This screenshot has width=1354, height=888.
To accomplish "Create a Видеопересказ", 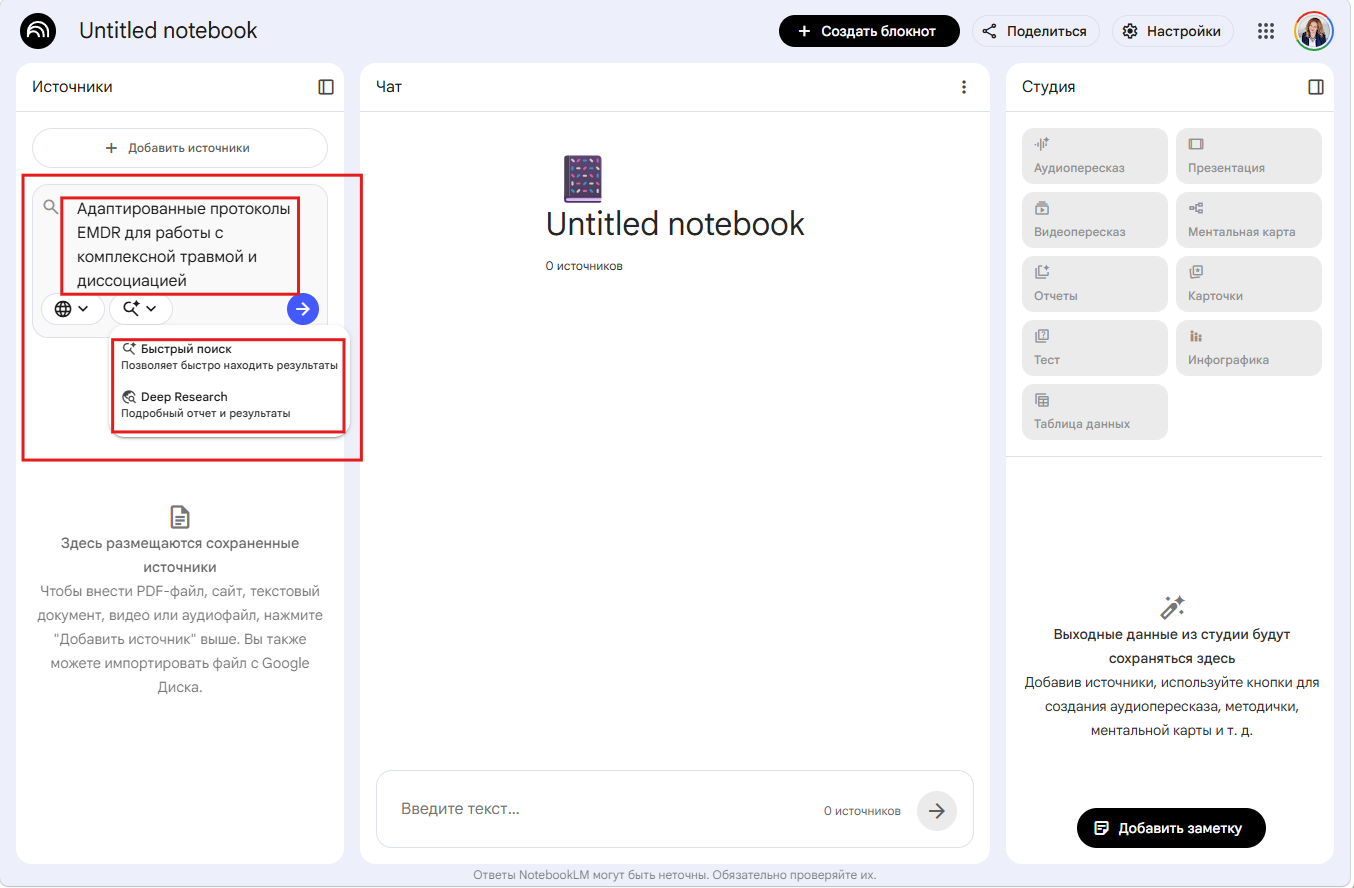I will (1095, 220).
